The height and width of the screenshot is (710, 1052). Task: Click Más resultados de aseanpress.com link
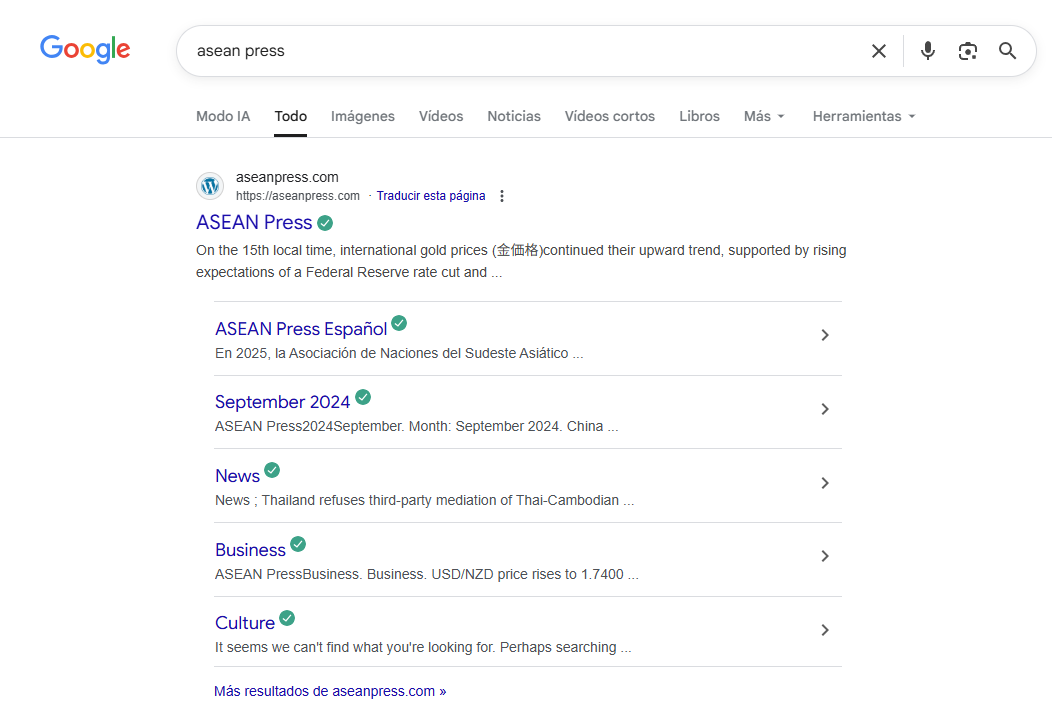(330, 691)
